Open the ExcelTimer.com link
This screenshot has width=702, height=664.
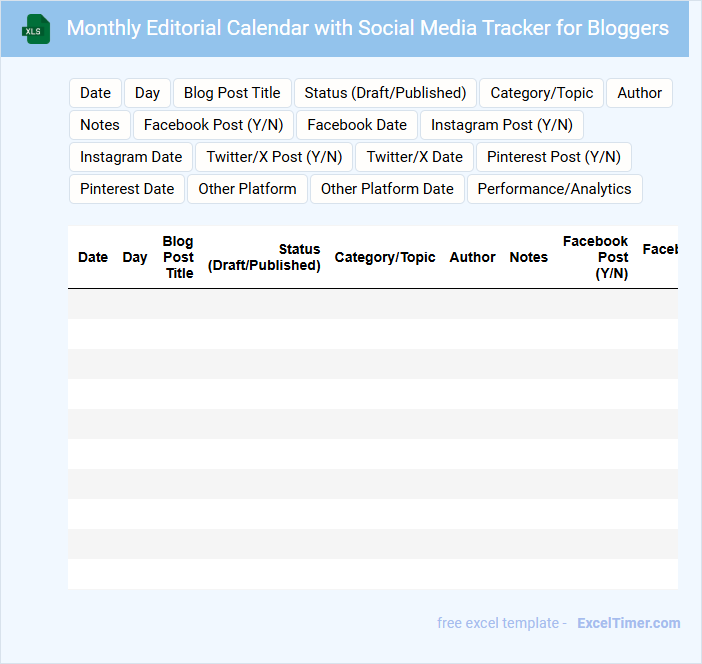(628, 623)
